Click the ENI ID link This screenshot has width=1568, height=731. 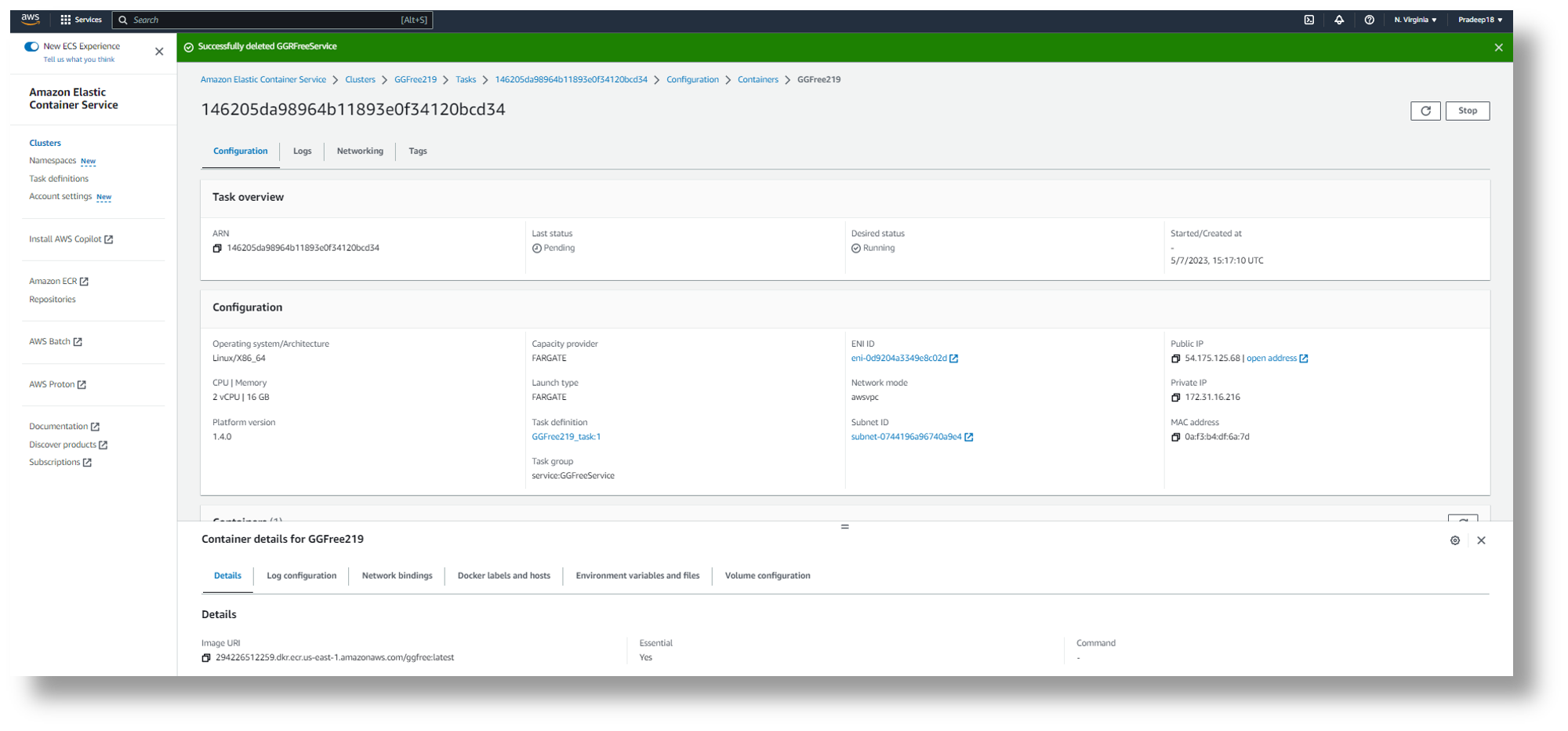tap(898, 358)
